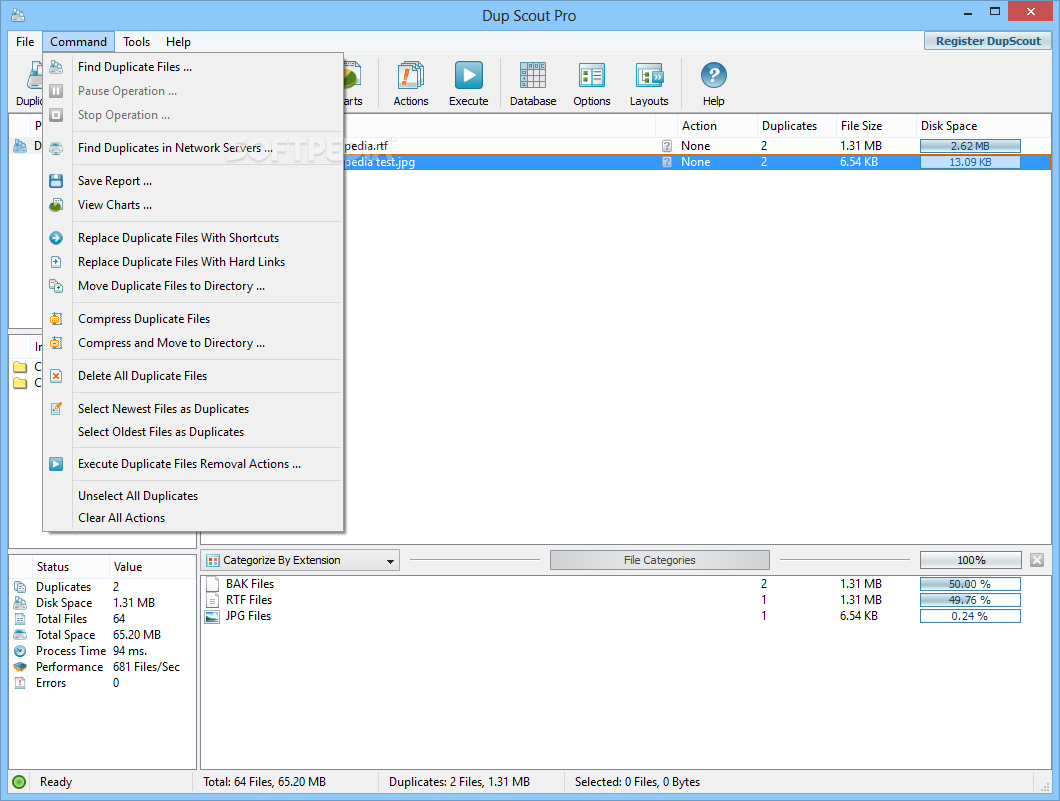Click the Compress and Move to Directory icon
The image size is (1060, 801).
coord(56,343)
